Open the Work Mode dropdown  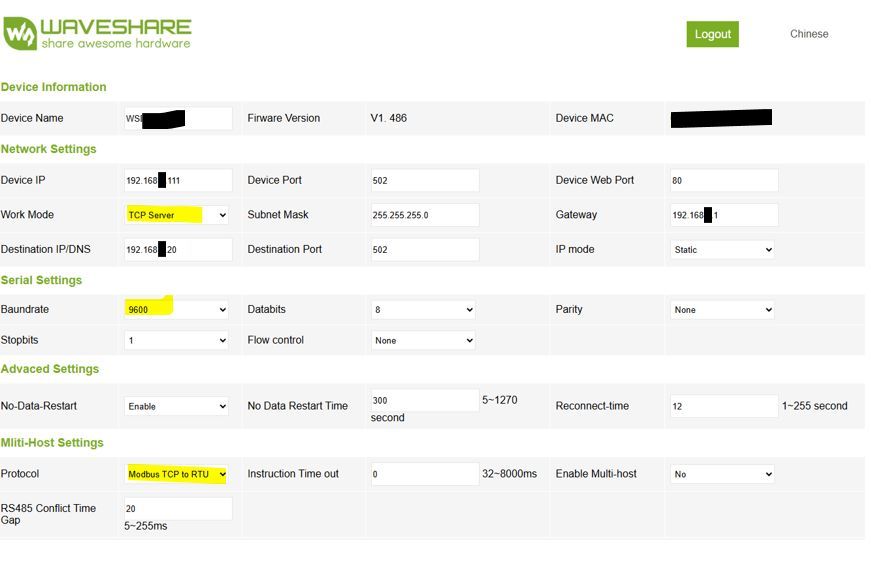tap(177, 215)
